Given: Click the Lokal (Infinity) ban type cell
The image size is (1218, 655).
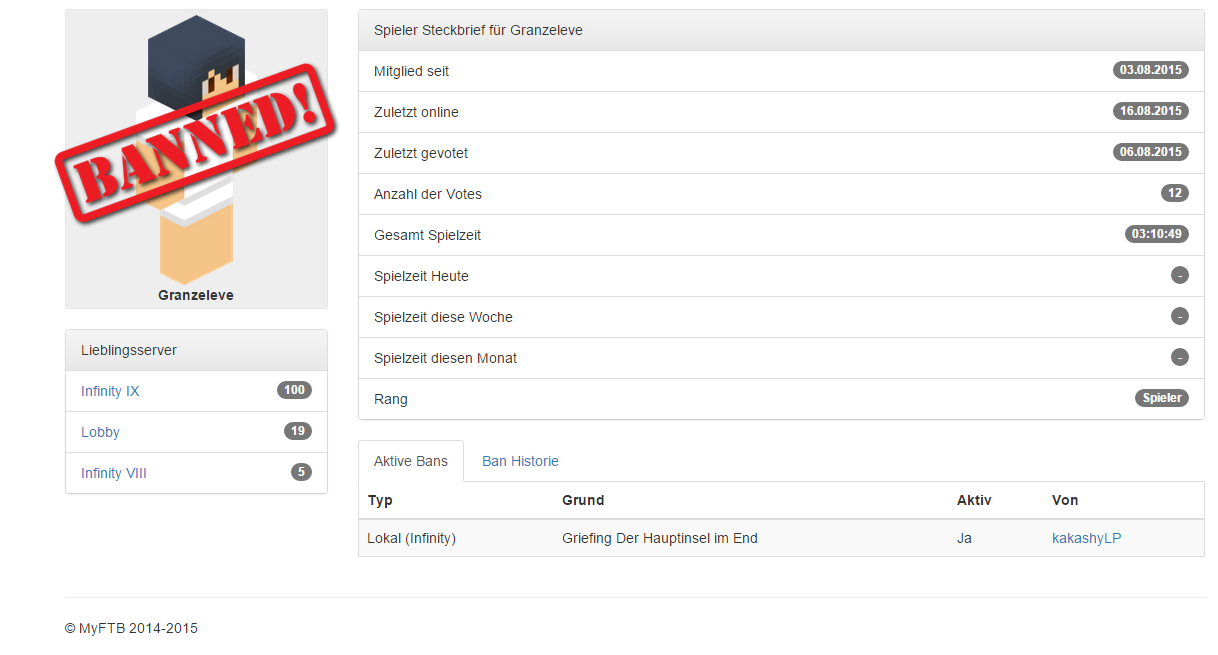Looking at the screenshot, I should 411,538.
